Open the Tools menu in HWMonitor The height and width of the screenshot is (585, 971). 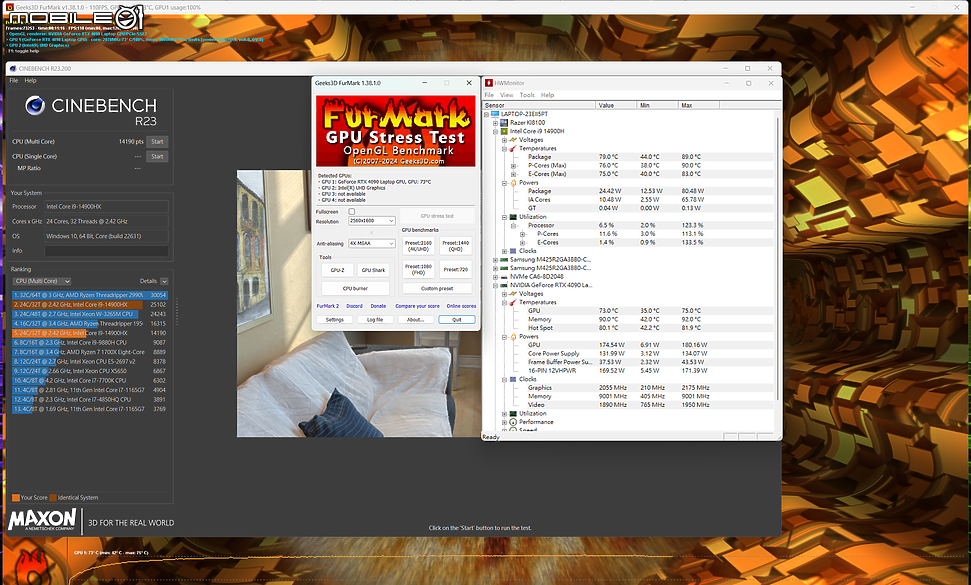(527, 95)
